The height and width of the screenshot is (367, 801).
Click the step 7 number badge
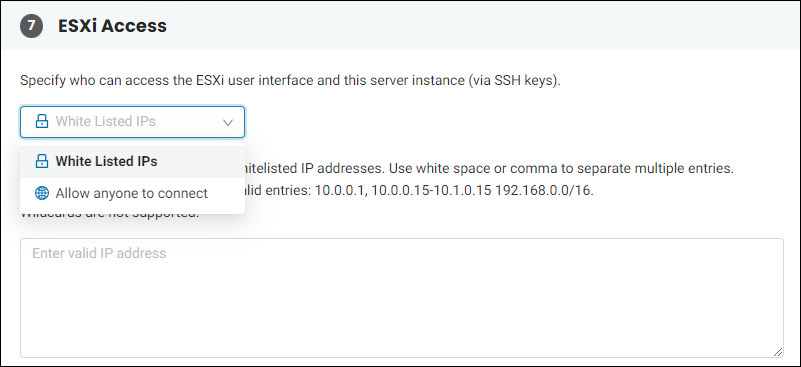[31, 26]
